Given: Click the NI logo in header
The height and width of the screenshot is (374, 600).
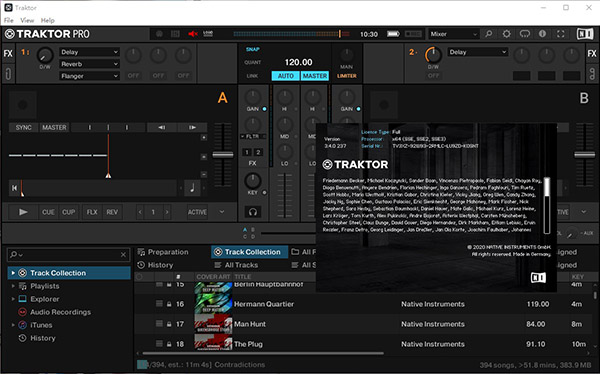Looking at the screenshot, I should [585, 34].
